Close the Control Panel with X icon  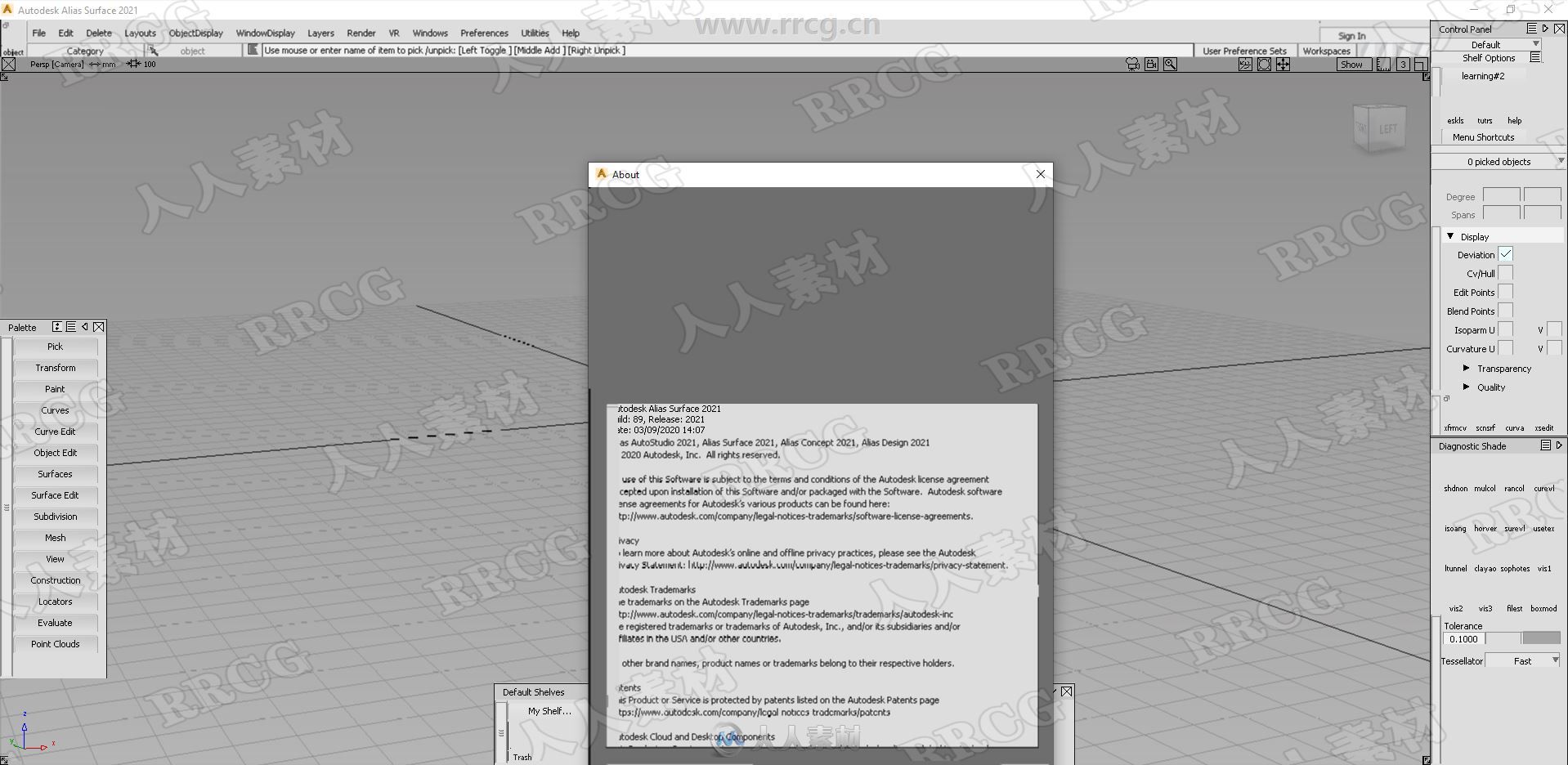pos(1559,29)
